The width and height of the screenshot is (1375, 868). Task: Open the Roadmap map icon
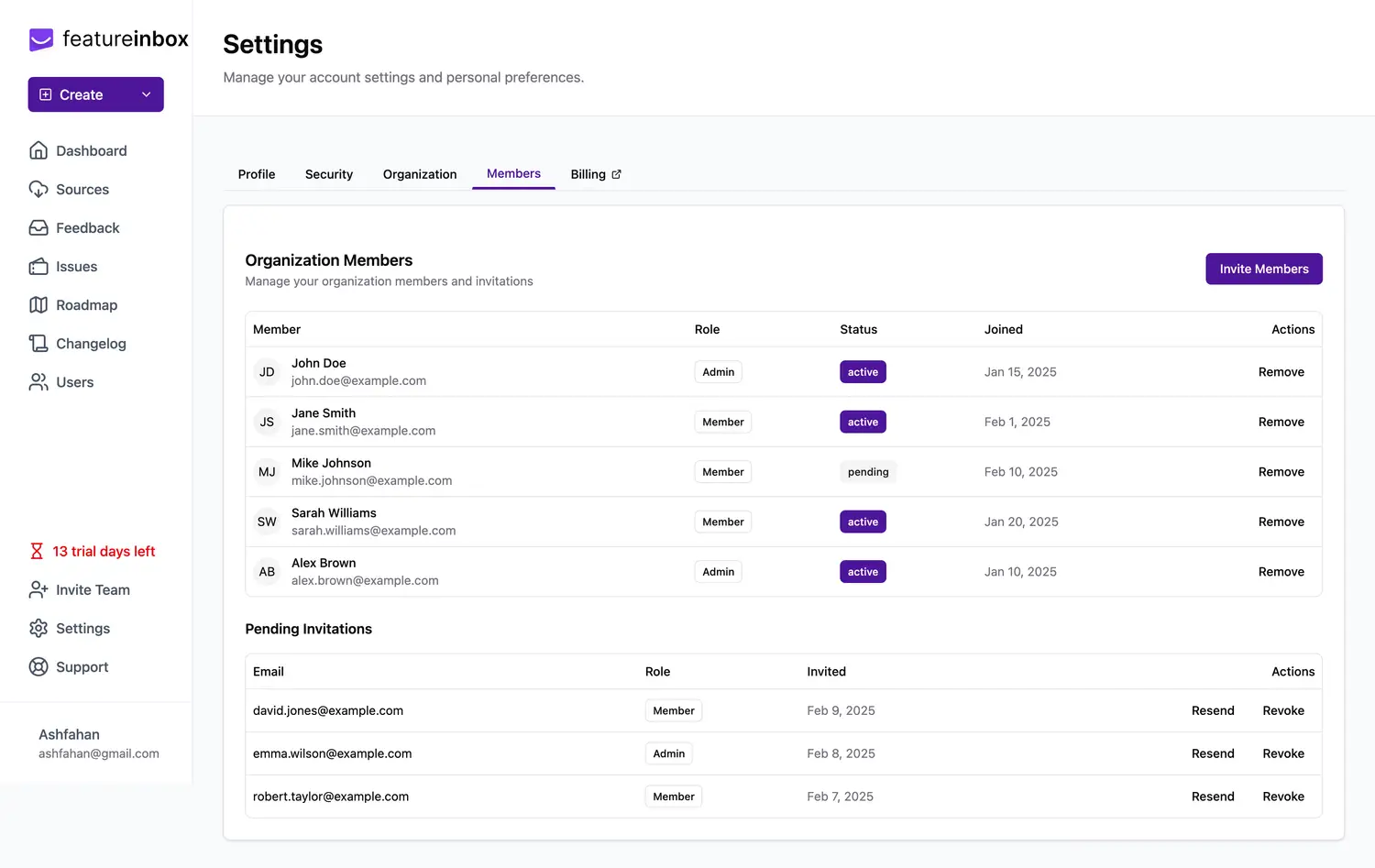(x=38, y=305)
